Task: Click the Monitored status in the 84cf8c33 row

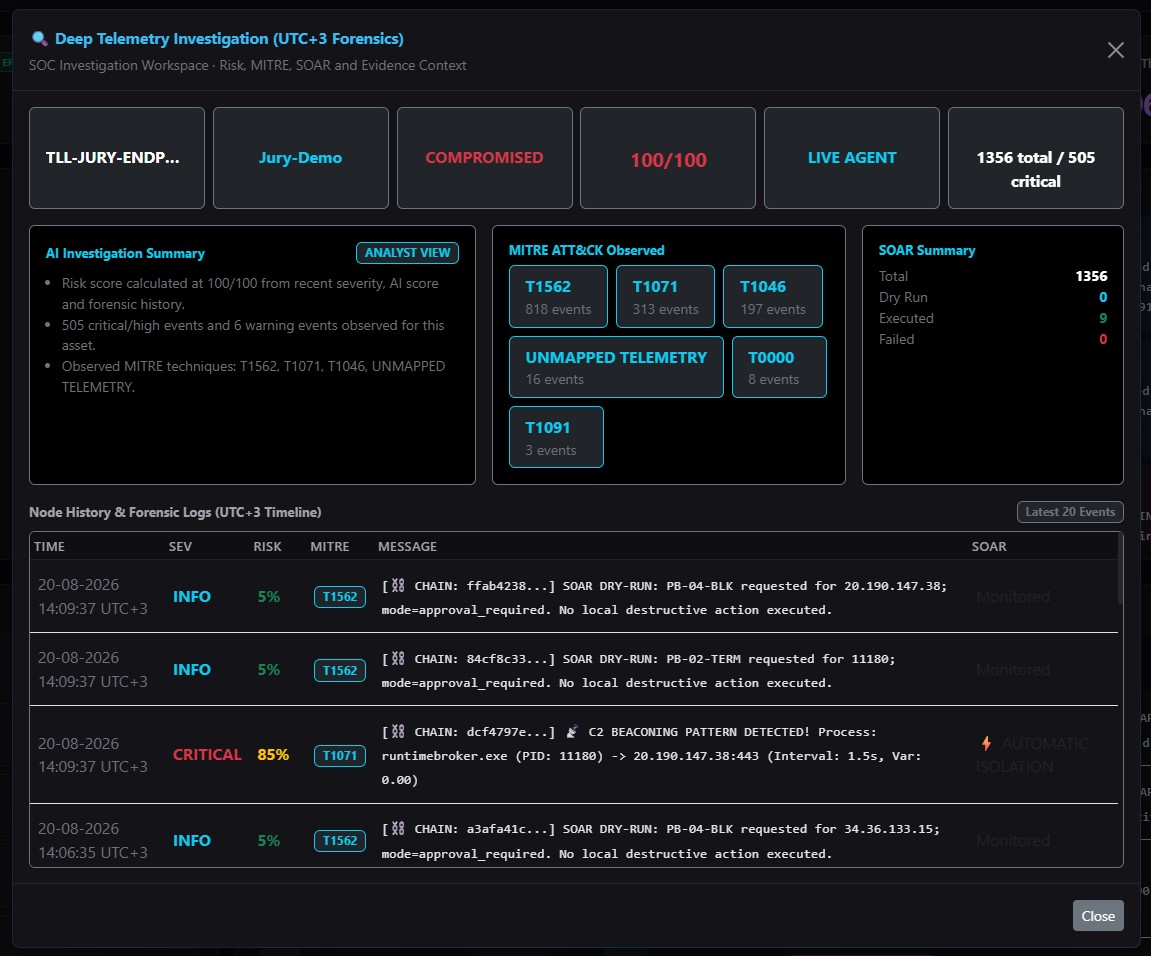Action: [1012, 670]
